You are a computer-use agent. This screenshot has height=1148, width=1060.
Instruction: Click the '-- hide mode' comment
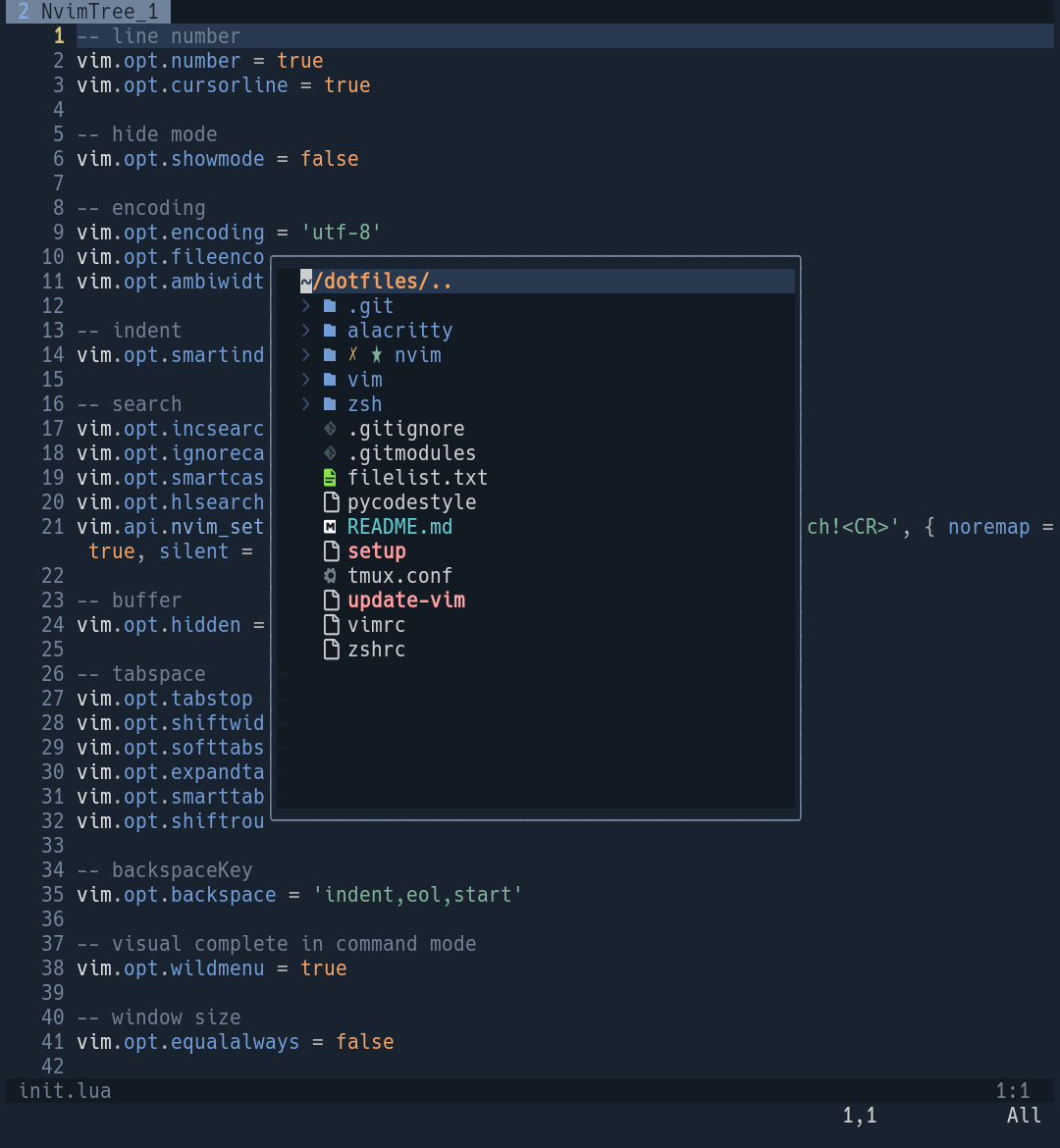click(x=147, y=134)
